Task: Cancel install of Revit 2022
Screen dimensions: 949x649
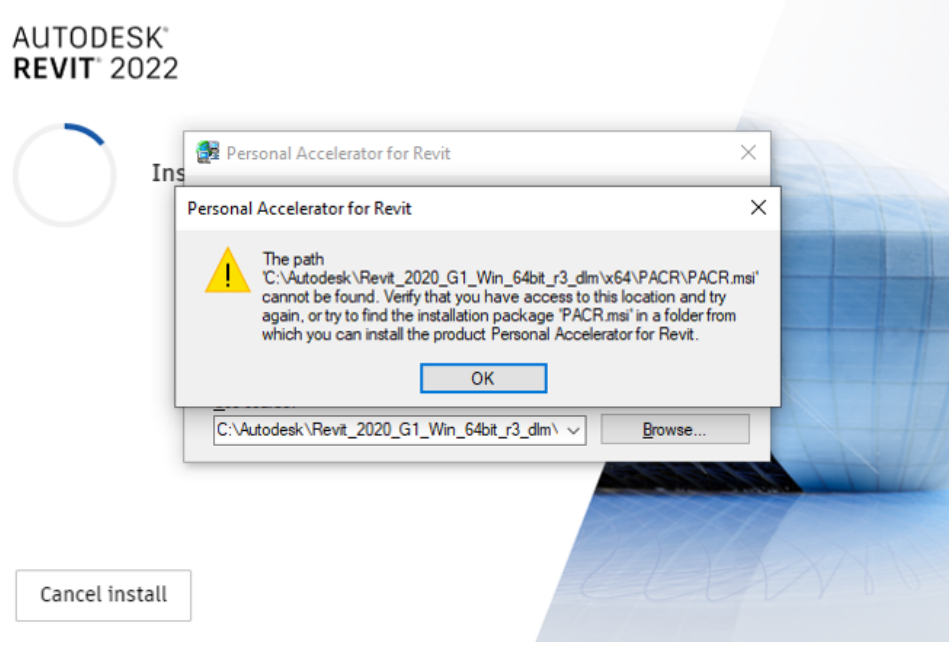Action: point(103,595)
